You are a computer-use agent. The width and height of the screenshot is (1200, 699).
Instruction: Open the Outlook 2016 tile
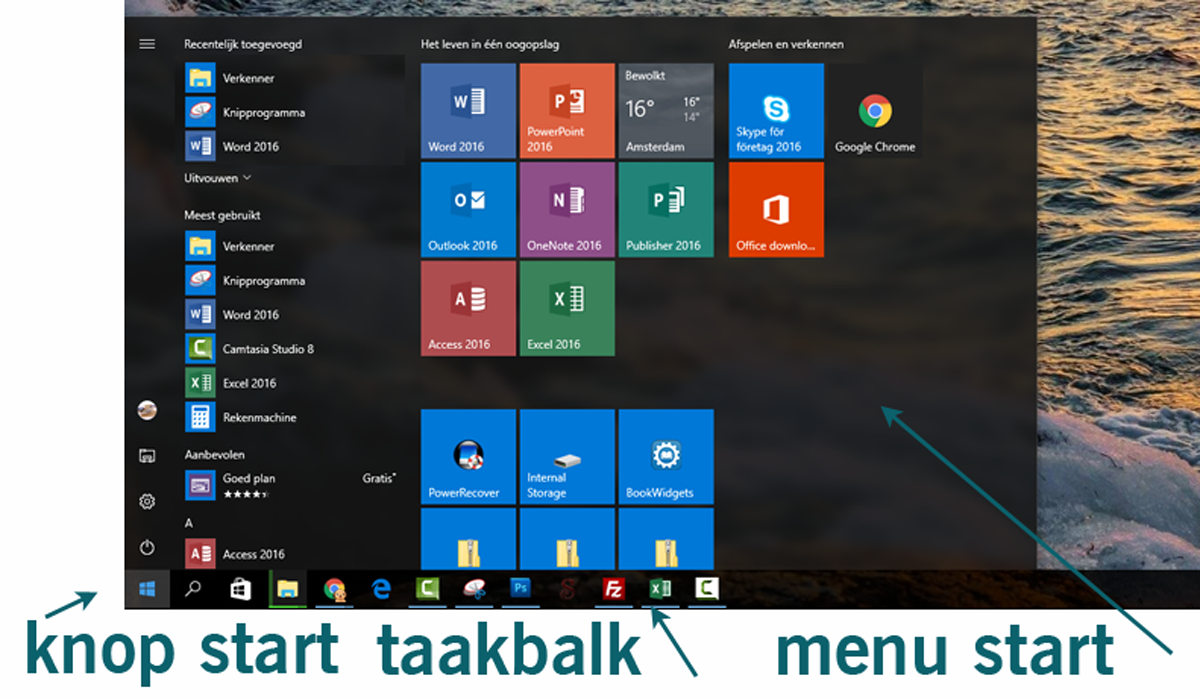(468, 209)
